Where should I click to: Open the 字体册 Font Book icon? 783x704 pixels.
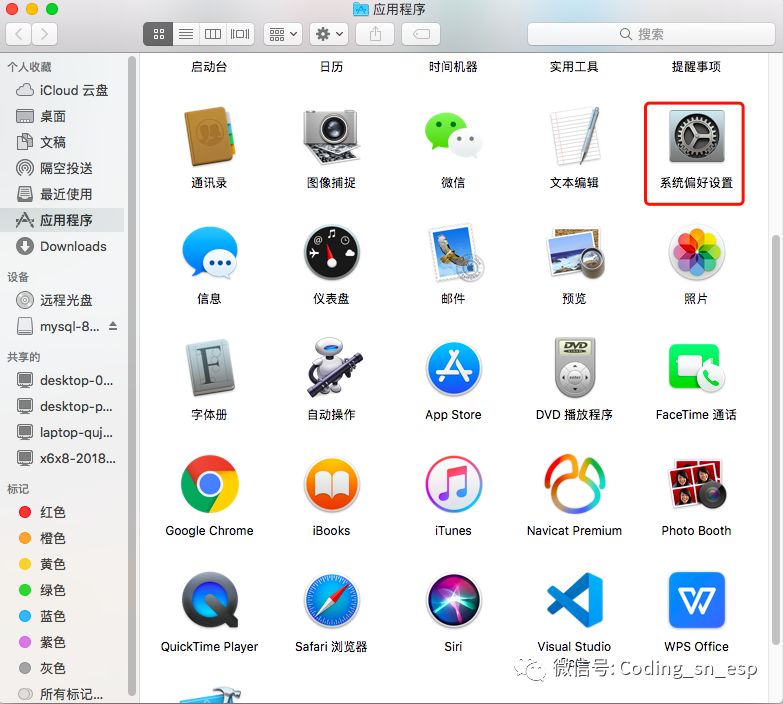(210, 368)
